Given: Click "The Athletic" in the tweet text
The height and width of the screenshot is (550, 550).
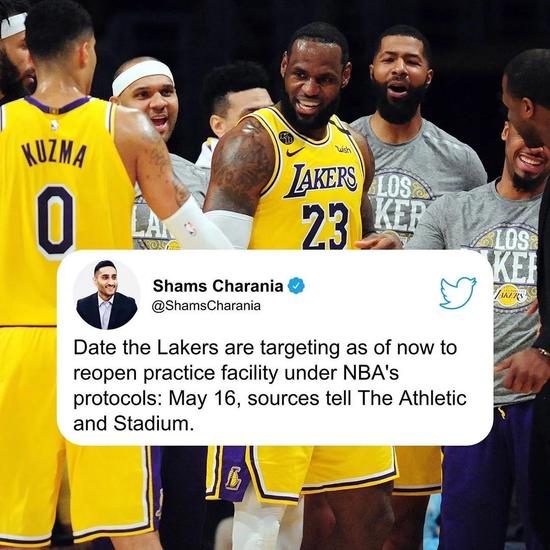Looking at the screenshot, I should [x=412, y=398].
